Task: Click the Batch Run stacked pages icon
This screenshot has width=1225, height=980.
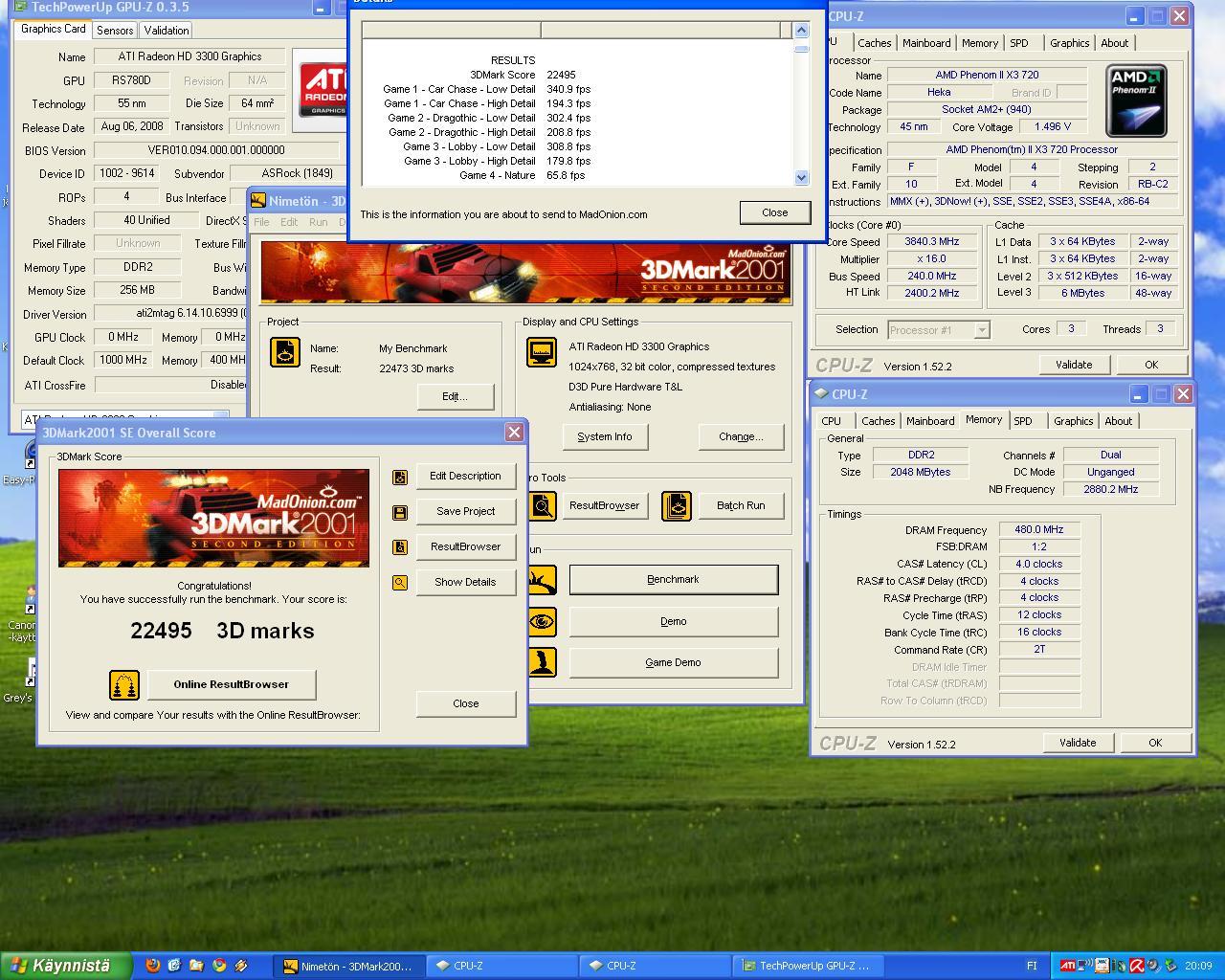Action: click(676, 505)
